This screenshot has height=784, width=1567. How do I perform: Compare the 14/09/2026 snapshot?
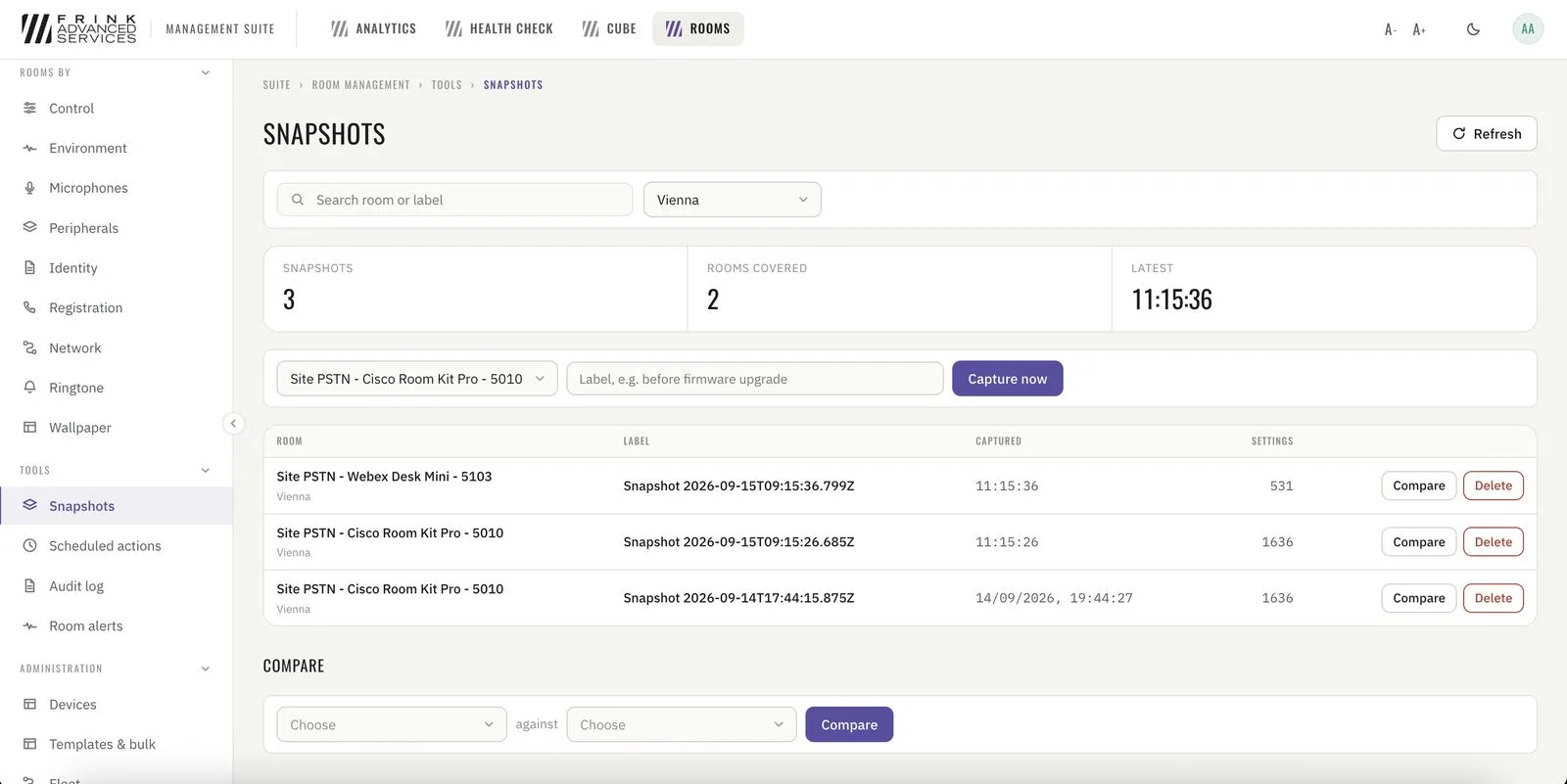click(1419, 598)
